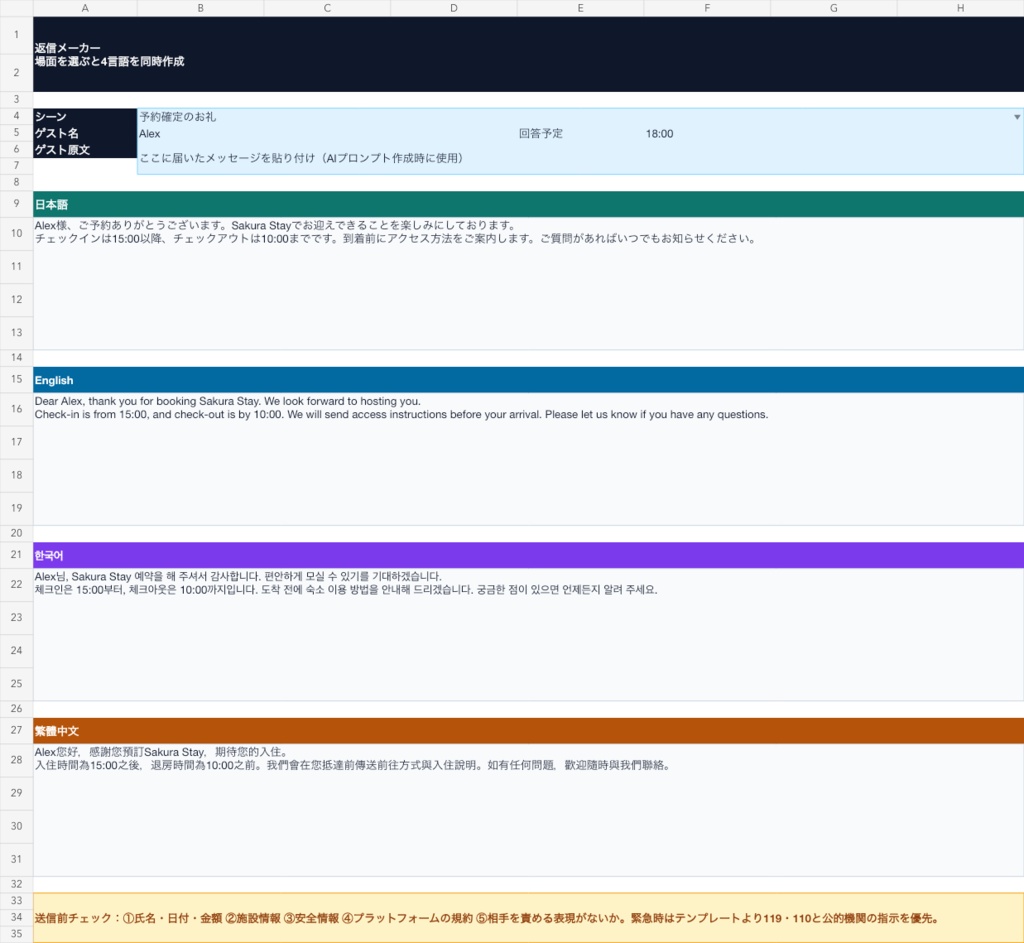Click the ゲスト原文 label cell
This screenshot has height=943, width=1024.
click(85, 150)
